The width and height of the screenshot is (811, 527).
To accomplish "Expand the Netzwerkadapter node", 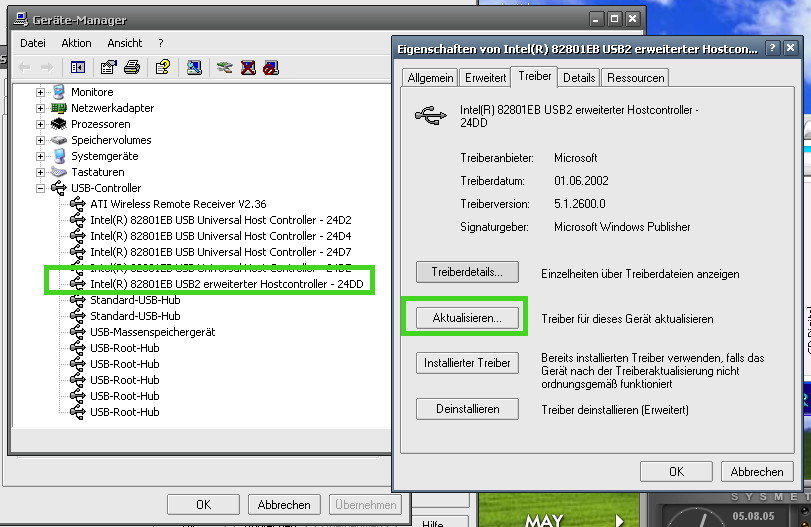I will (x=40, y=109).
